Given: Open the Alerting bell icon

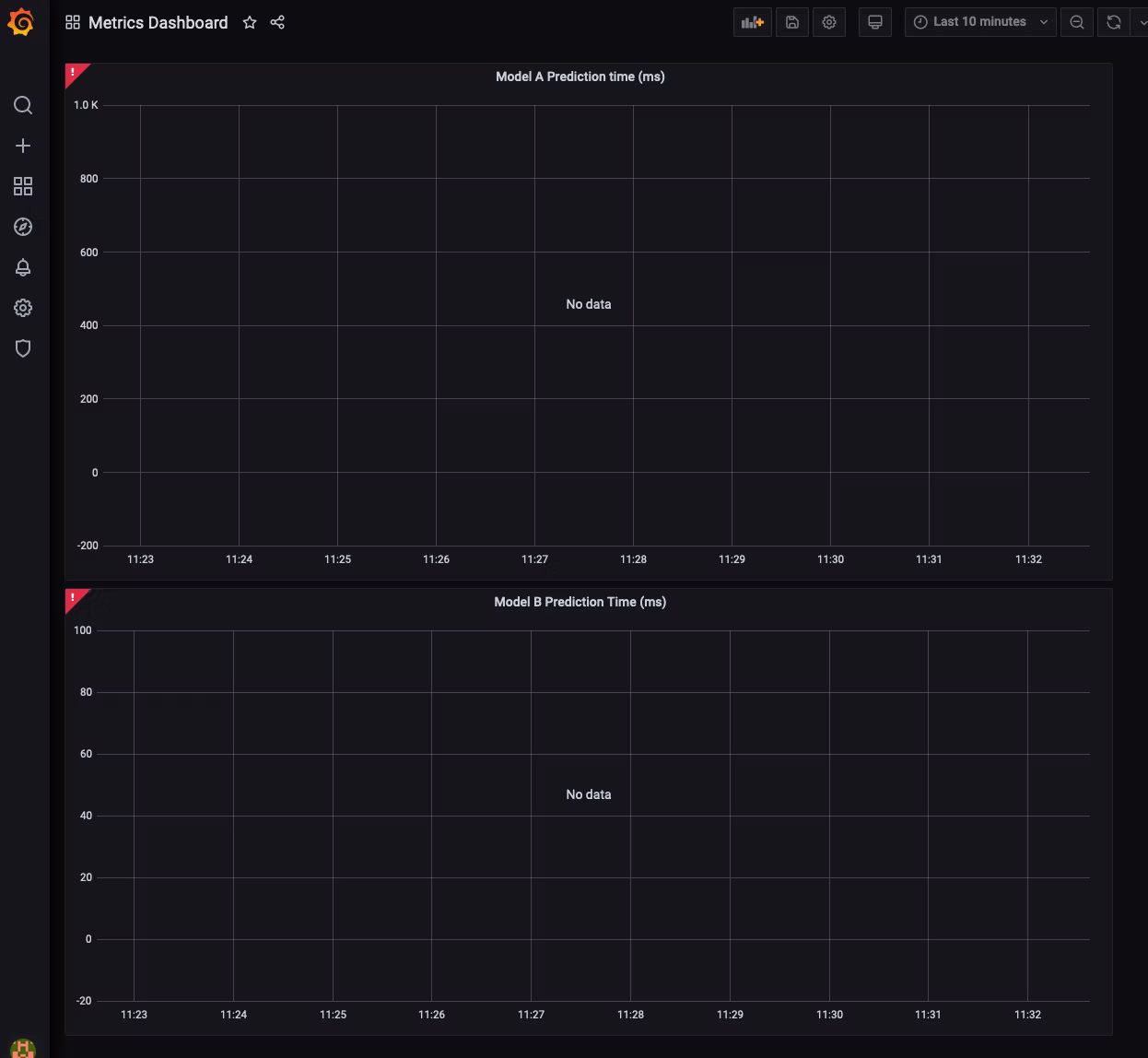Looking at the screenshot, I should [23, 267].
